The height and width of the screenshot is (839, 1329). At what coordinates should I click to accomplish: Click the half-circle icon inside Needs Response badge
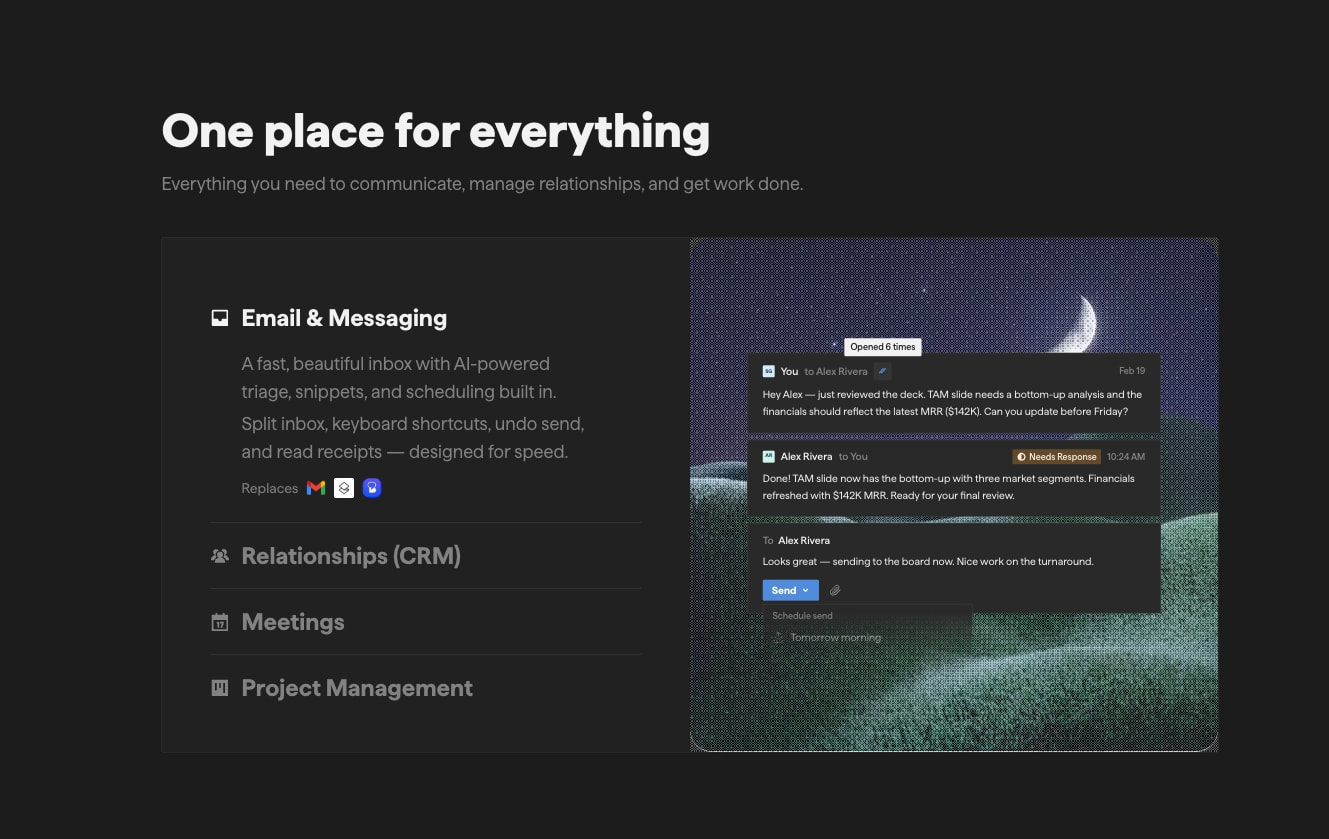coord(1021,456)
